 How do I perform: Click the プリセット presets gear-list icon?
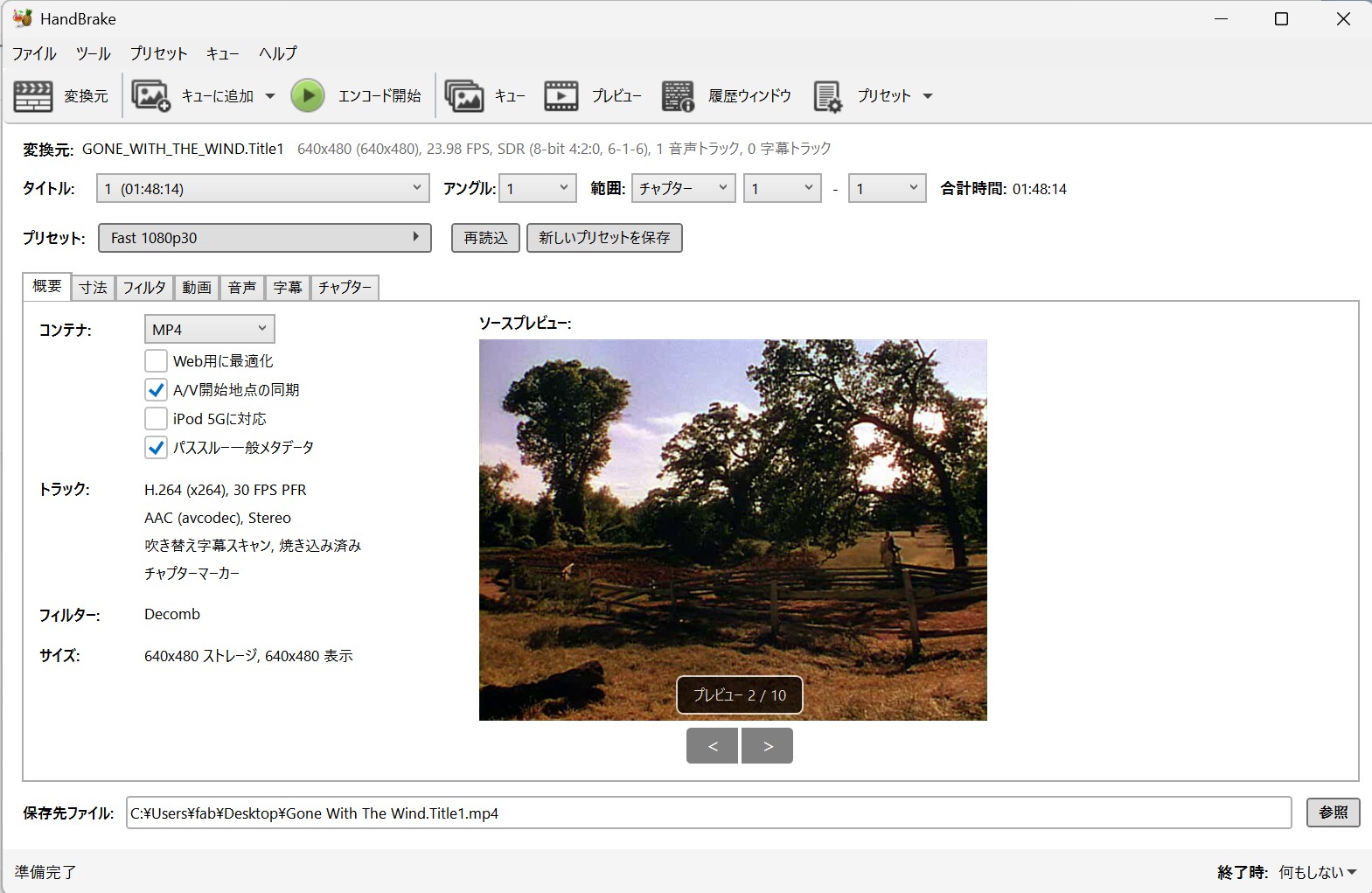click(x=827, y=96)
